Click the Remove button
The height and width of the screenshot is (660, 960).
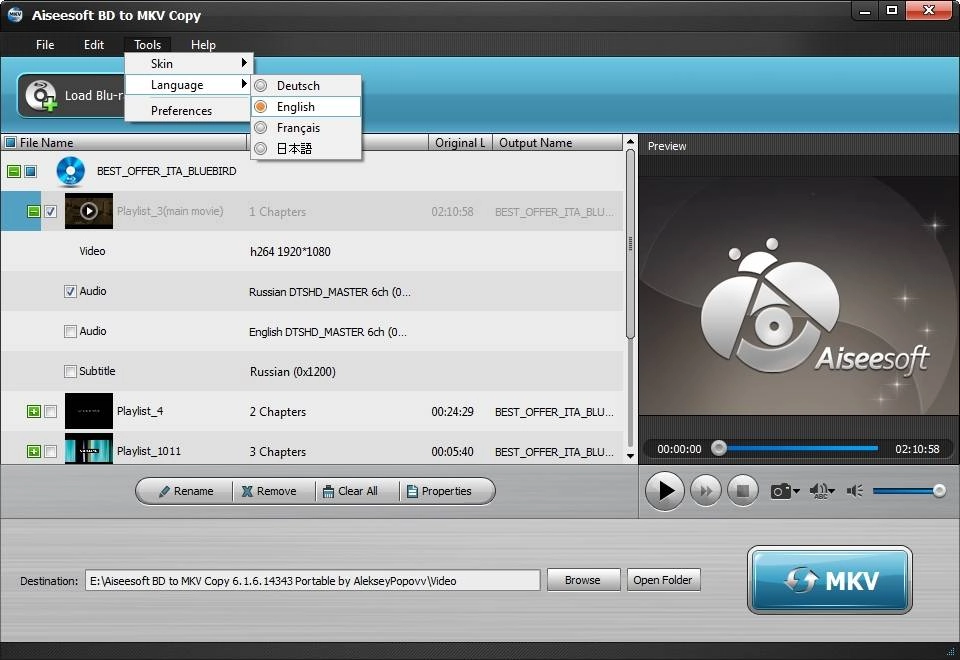pyautogui.click(x=273, y=492)
